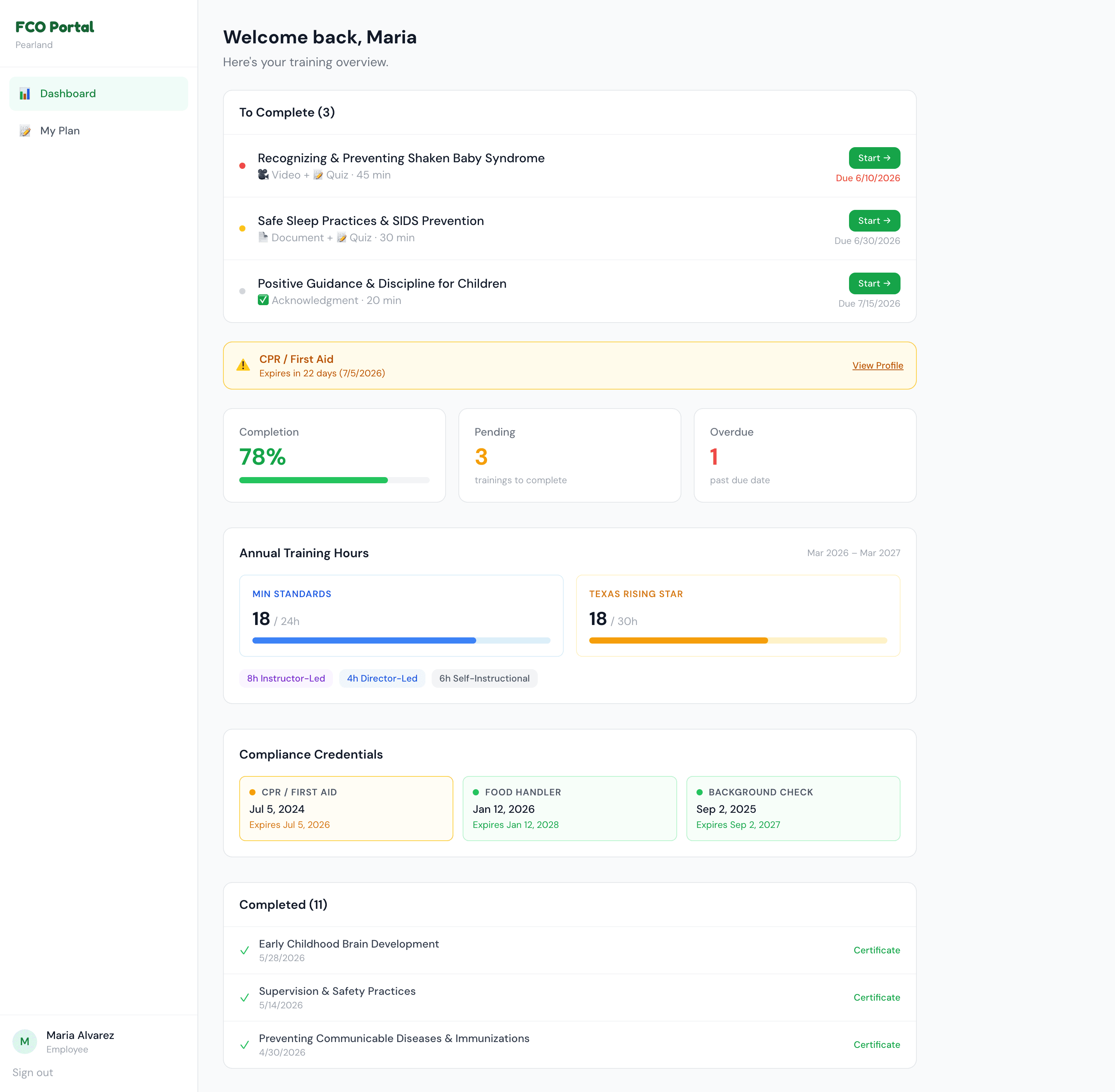Click the Min Standards hours progress bar
The image size is (1115, 1092).
[401, 640]
